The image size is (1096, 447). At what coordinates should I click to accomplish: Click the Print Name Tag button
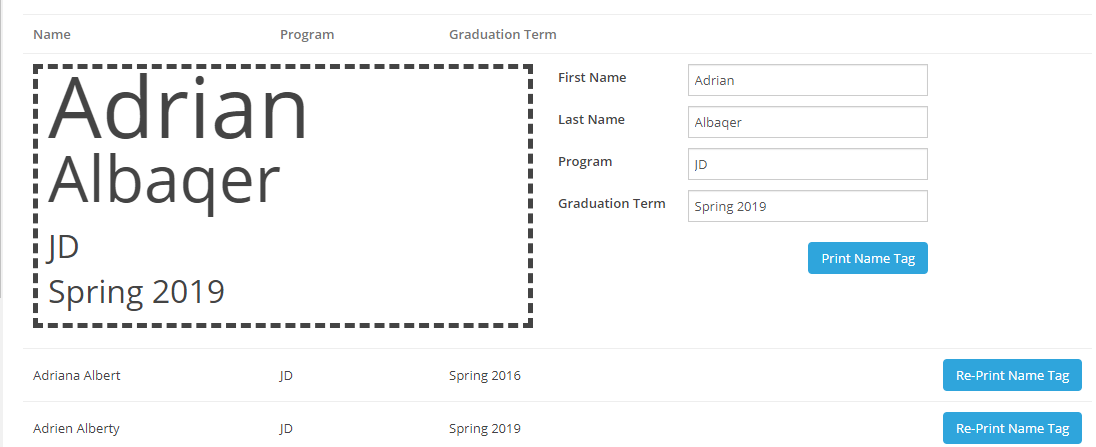click(867, 258)
